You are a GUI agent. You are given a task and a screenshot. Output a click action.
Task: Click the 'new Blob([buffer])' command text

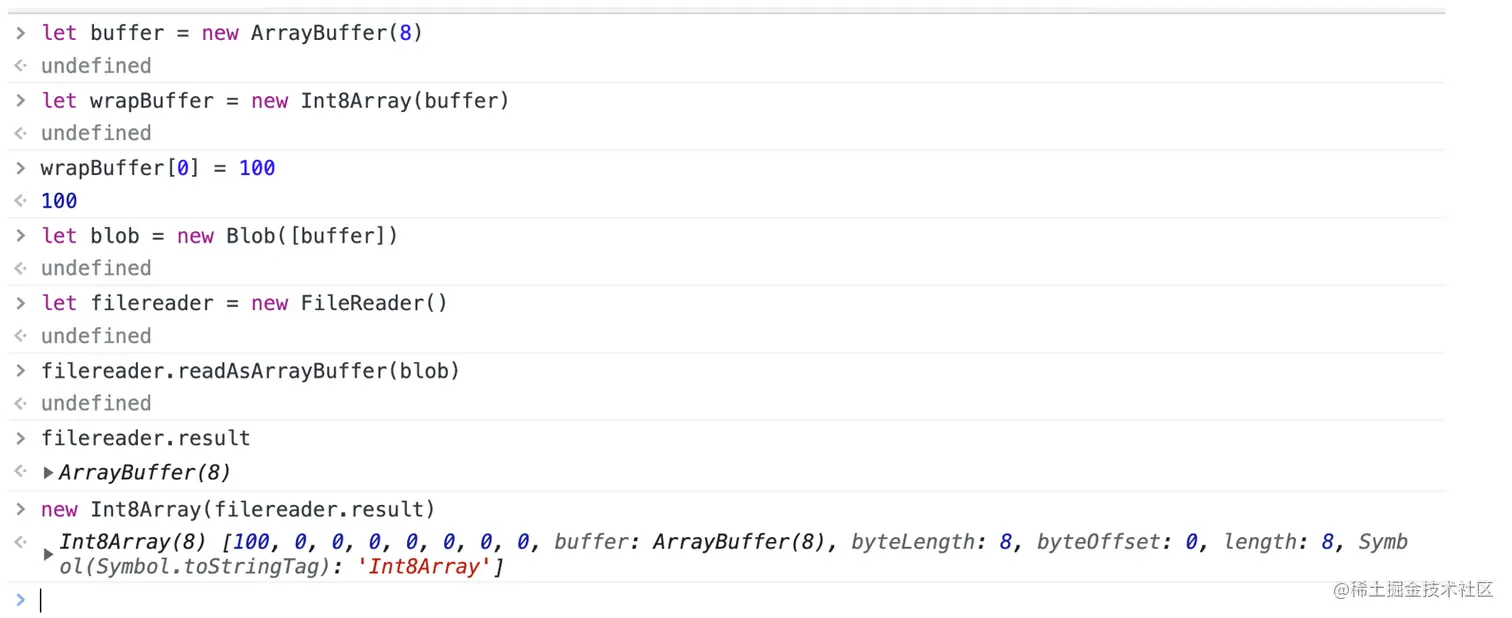tap(288, 236)
